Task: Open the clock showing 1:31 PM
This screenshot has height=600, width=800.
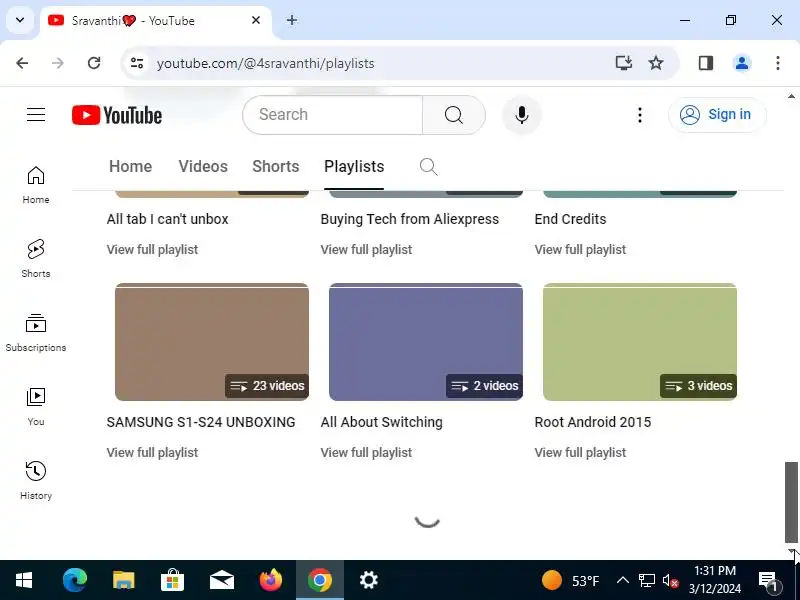Action: coord(715,580)
